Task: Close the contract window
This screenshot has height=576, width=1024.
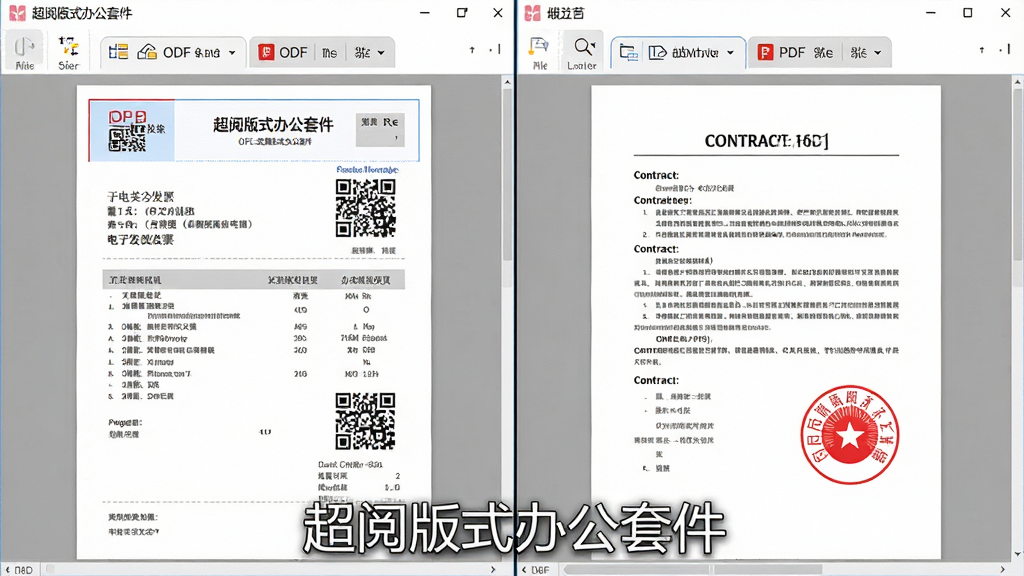Action: pos(1006,12)
